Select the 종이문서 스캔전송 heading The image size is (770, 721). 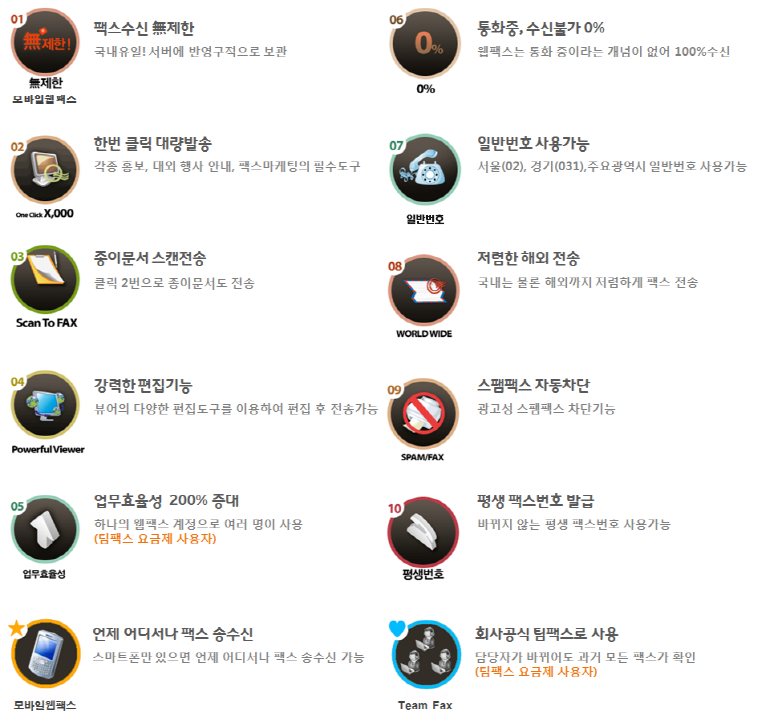click(x=150, y=258)
